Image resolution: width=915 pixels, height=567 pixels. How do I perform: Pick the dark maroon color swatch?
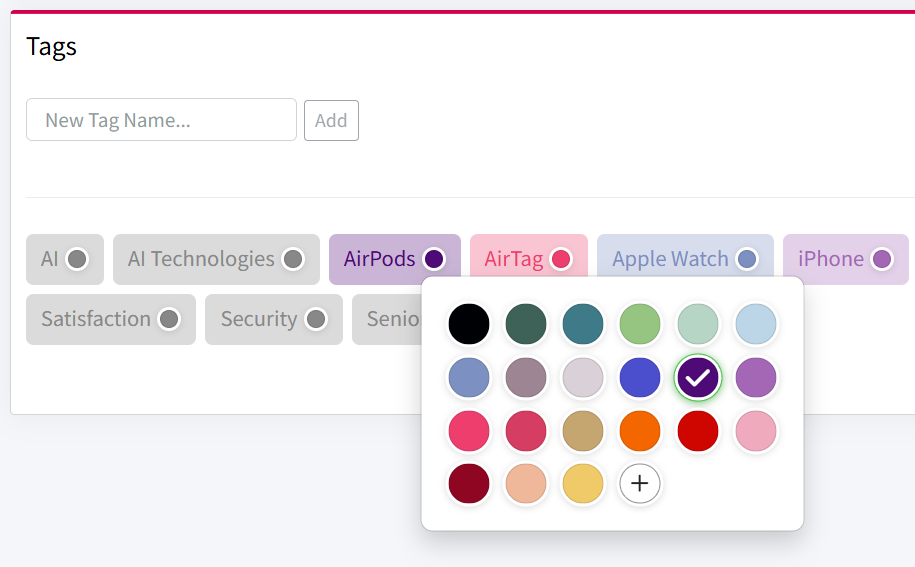pos(469,484)
